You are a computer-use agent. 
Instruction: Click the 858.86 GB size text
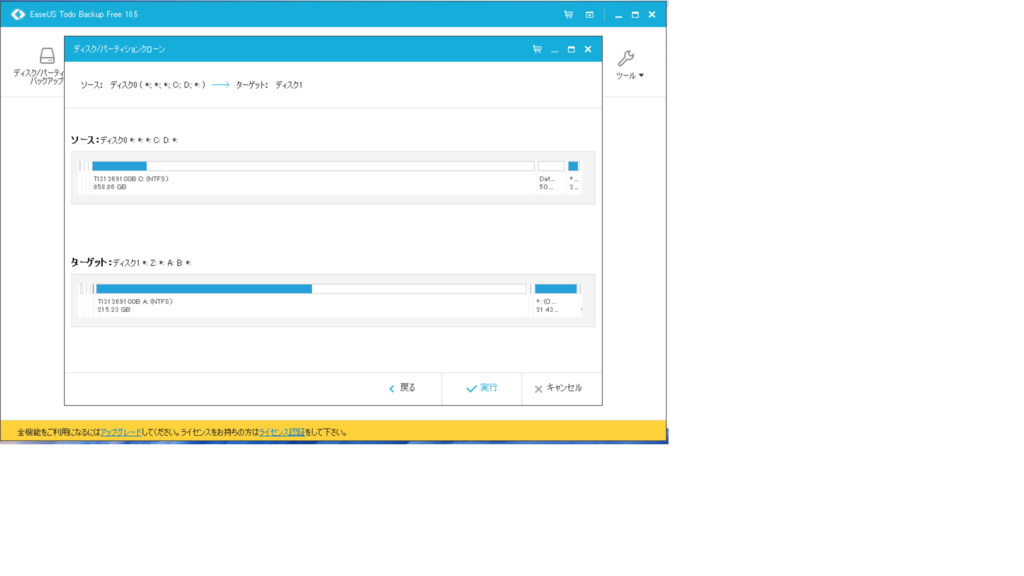click(110, 187)
